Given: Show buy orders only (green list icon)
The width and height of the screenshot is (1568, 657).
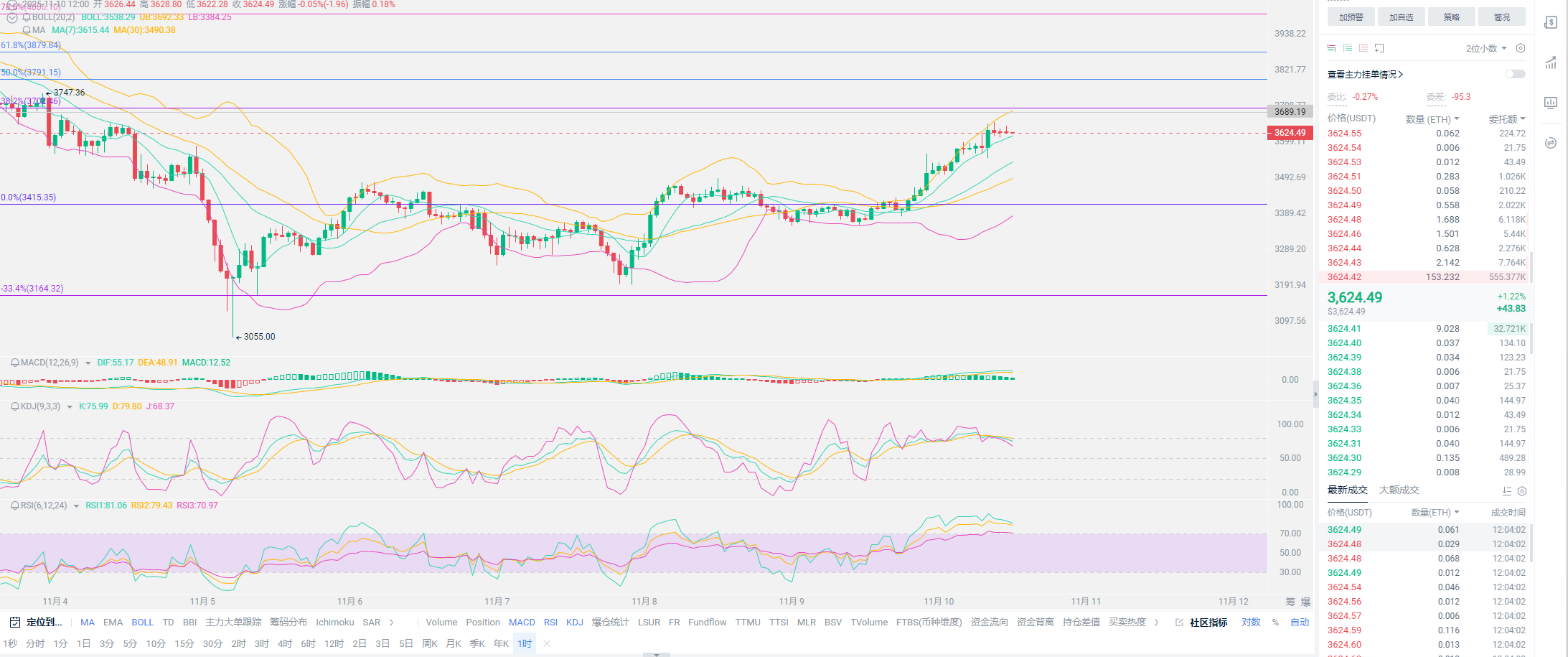Looking at the screenshot, I should (1348, 48).
